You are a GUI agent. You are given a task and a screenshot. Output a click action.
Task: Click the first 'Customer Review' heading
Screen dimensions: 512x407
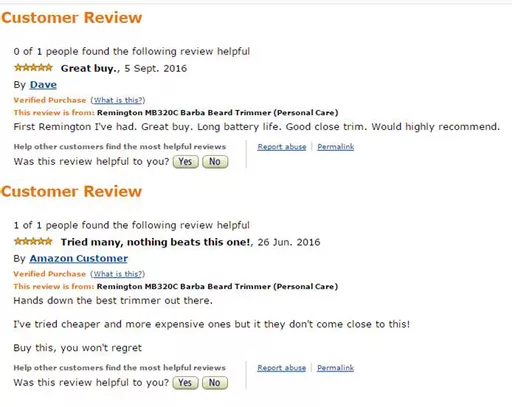point(72,18)
